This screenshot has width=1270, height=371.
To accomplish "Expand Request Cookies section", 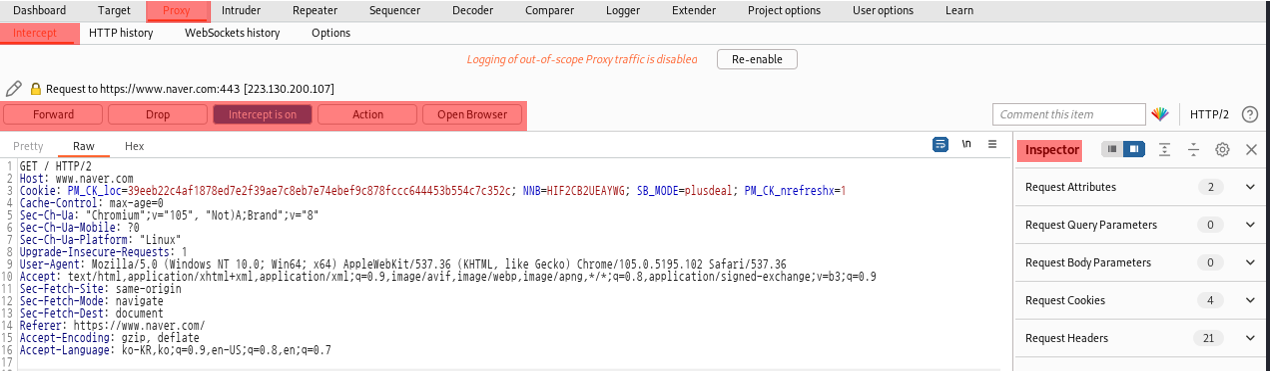I will click(1250, 300).
